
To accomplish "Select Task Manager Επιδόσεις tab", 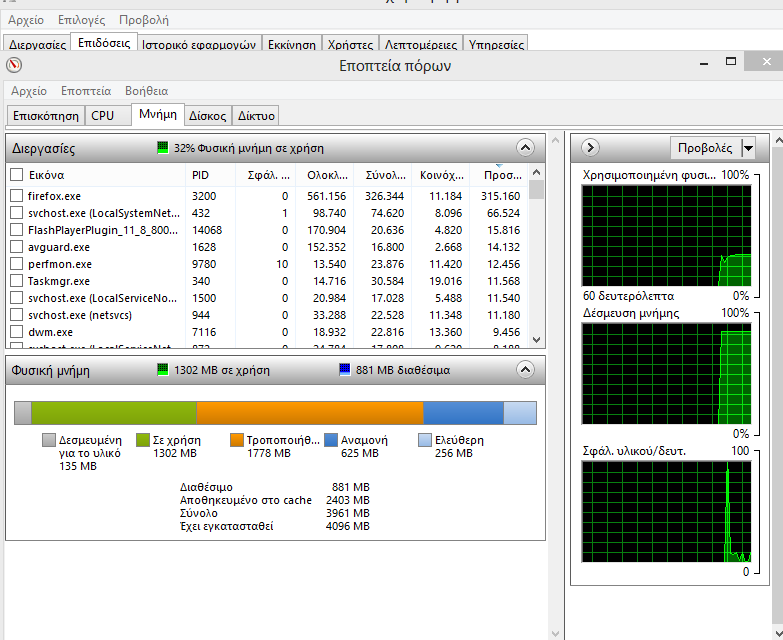I will click(104, 42).
